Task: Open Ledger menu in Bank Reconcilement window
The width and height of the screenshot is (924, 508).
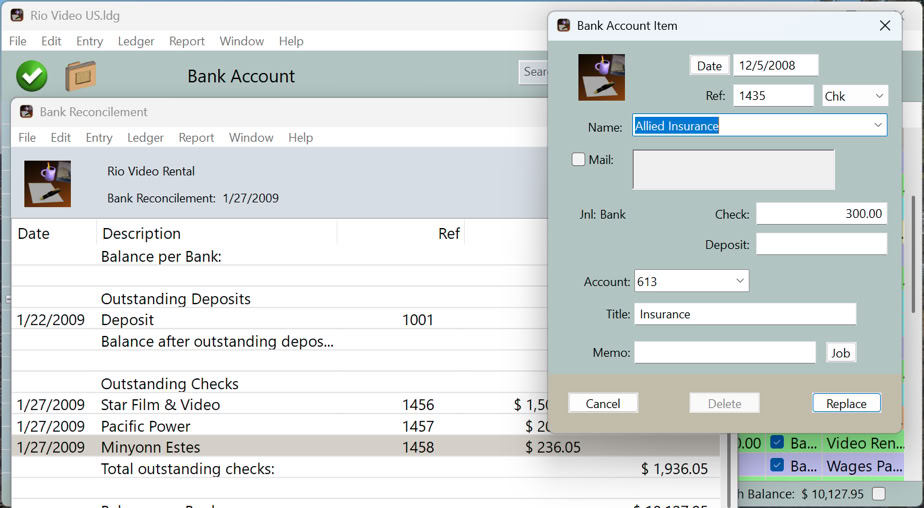Action: (146, 137)
